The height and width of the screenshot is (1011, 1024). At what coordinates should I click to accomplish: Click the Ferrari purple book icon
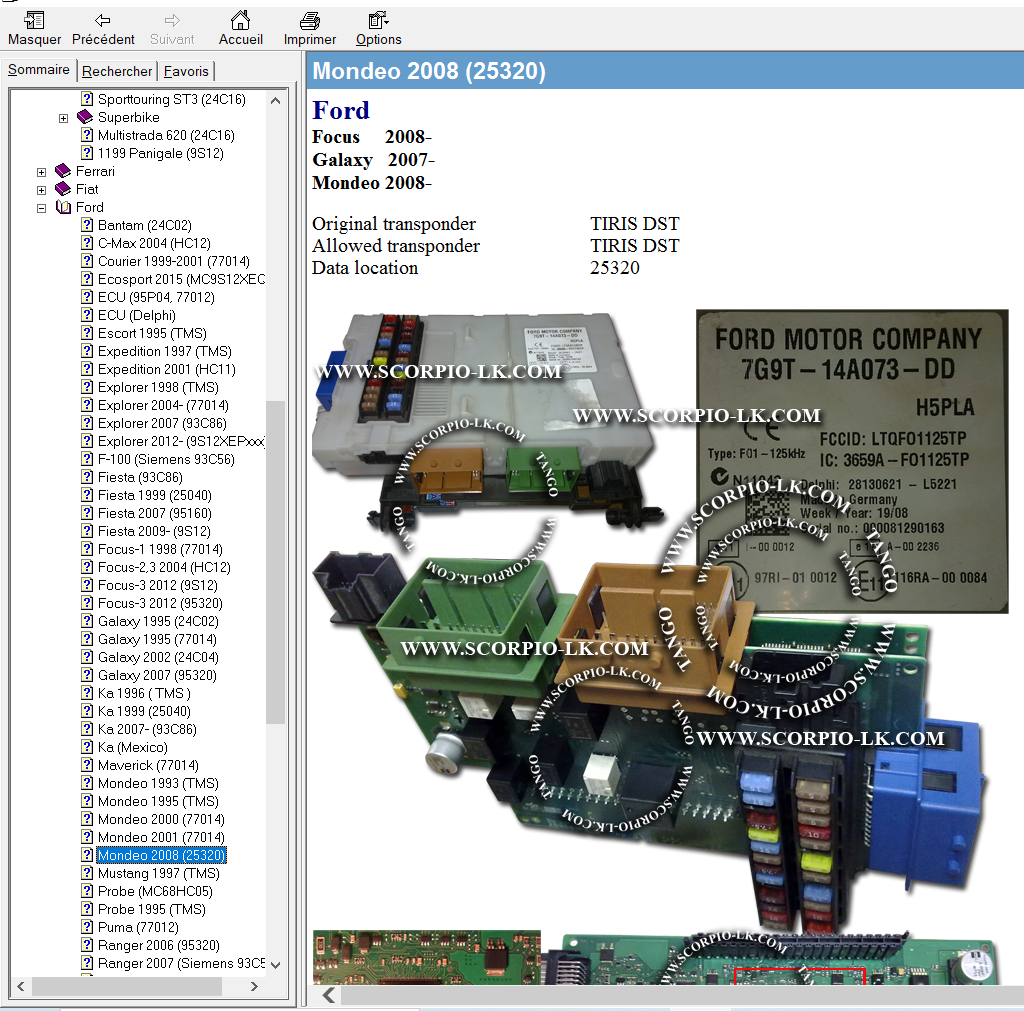[63, 171]
